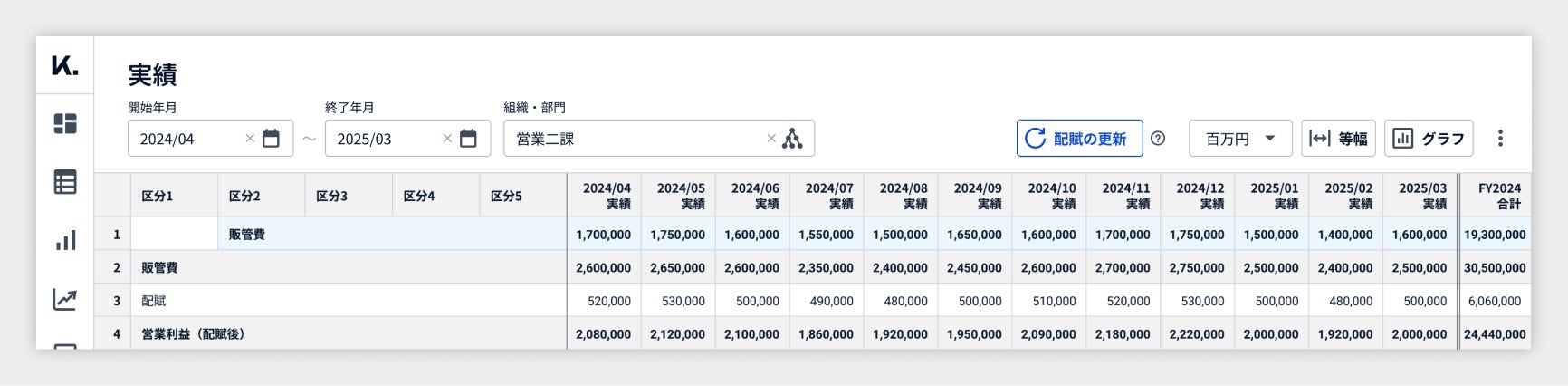Clear the end month 2025/03 value
The width and height of the screenshot is (1568, 386).
coord(447,139)
